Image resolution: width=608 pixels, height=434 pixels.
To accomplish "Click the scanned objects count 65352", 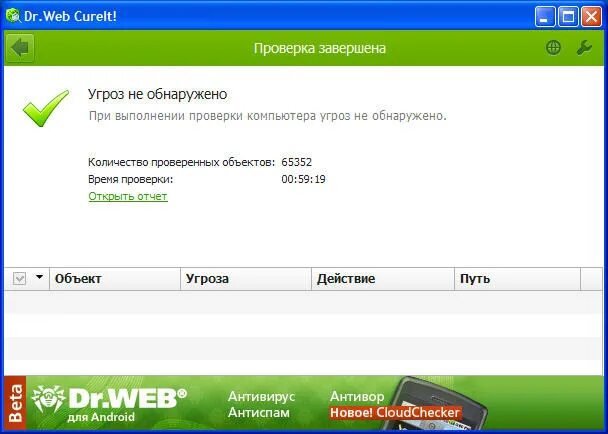I will pos(297,162).
